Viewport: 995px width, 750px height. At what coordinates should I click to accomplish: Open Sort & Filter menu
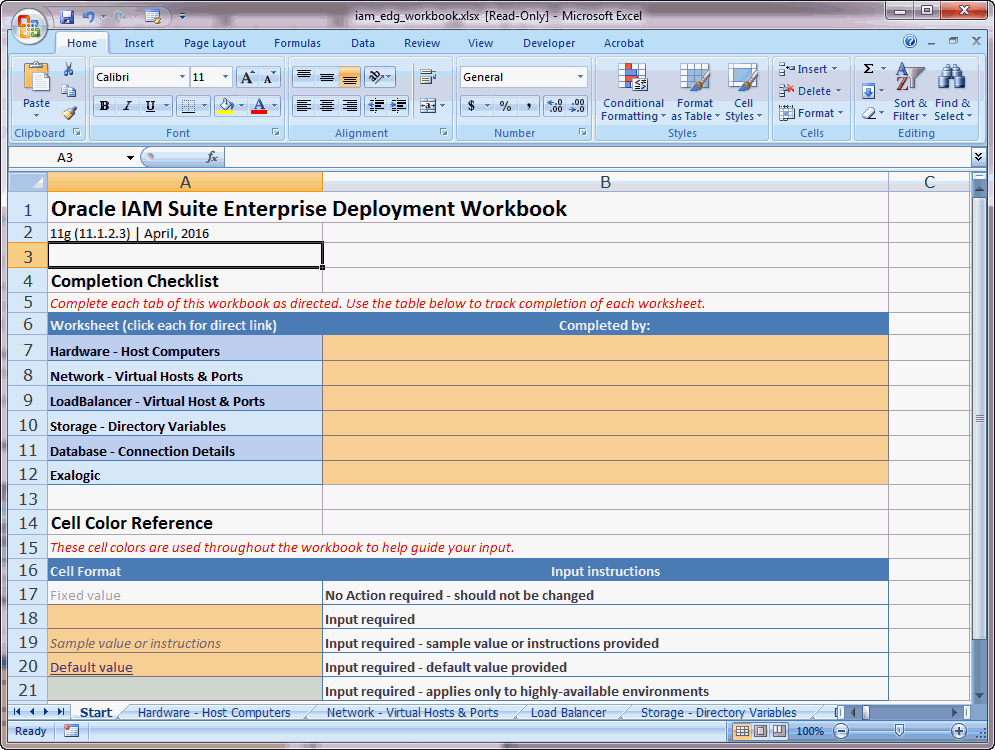[x=910, y=92]
